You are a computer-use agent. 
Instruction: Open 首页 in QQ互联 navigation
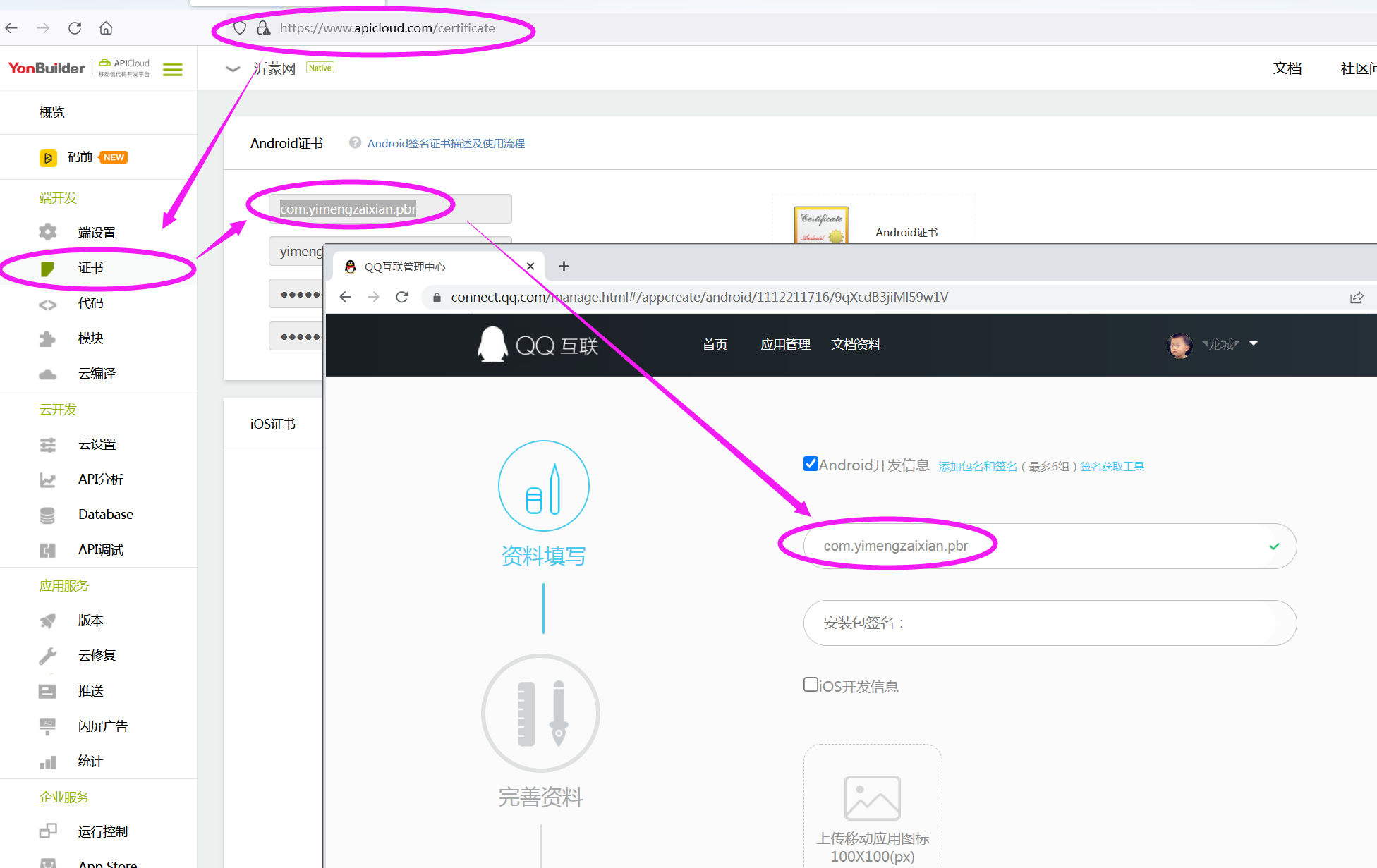tap(715, 345)
